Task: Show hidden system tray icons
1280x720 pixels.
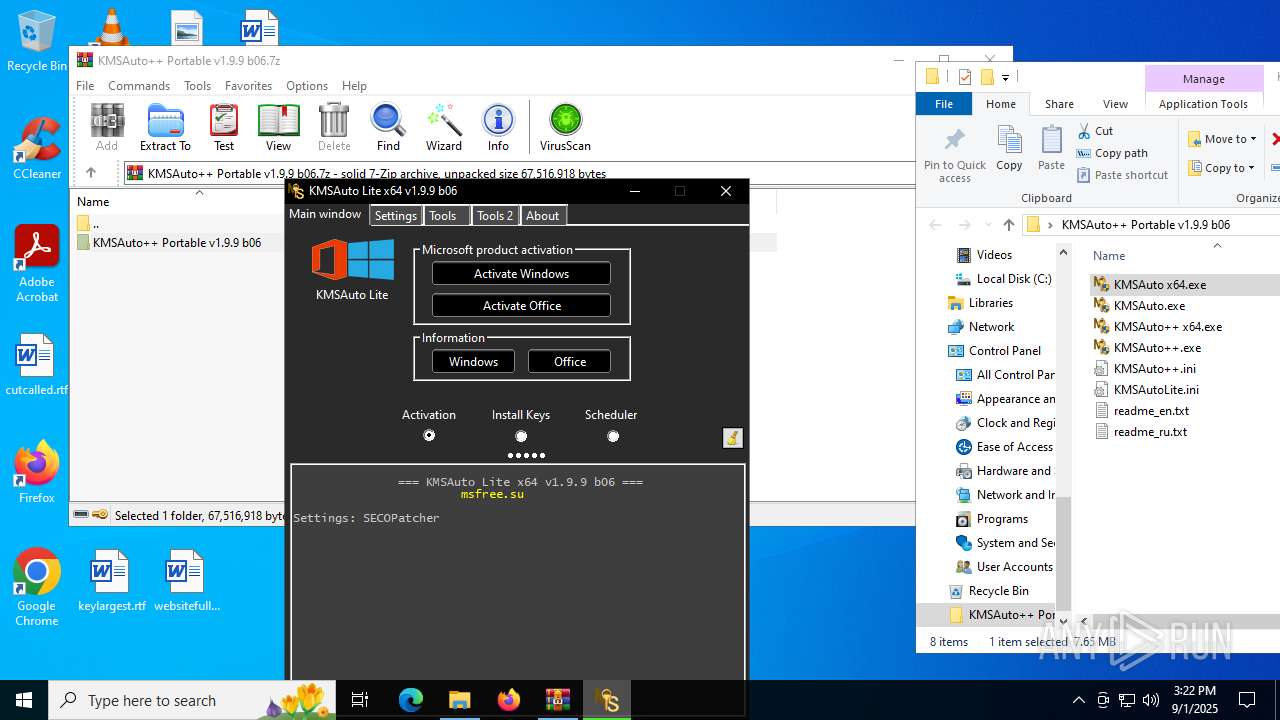Action: [x=1078, y=700]
